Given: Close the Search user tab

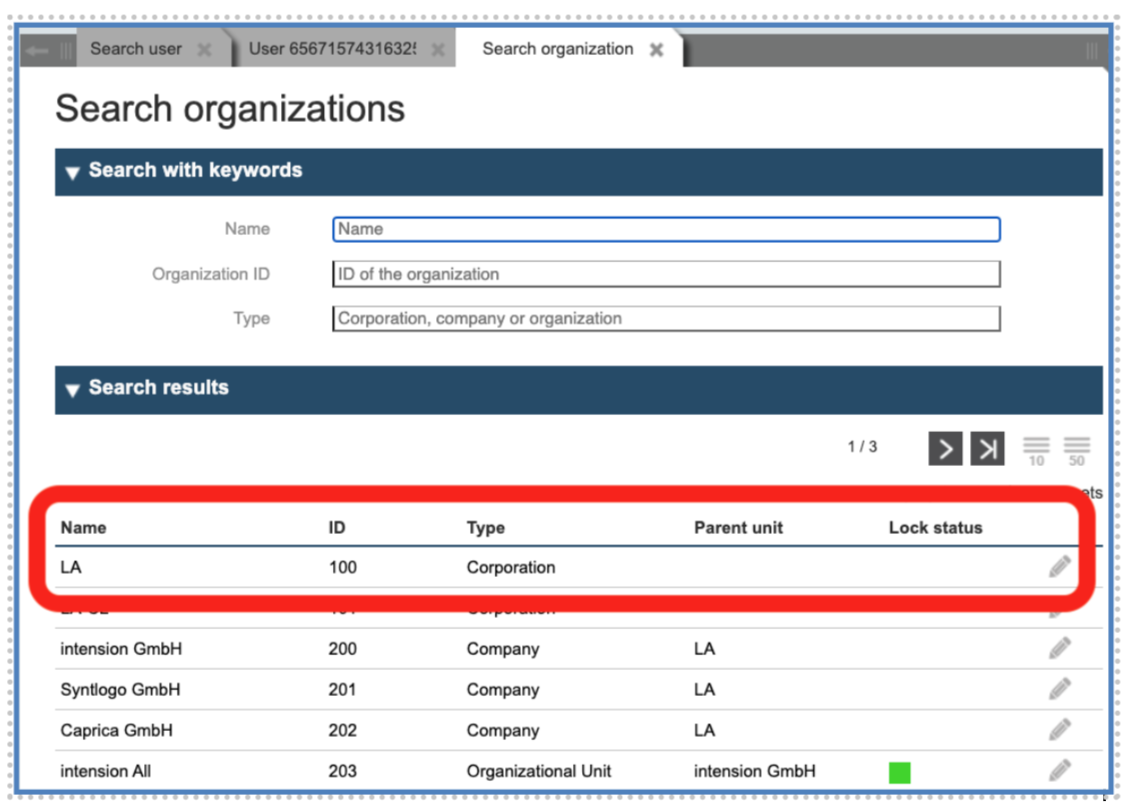Looking at the screenshot, I should (x=204, y=50).
